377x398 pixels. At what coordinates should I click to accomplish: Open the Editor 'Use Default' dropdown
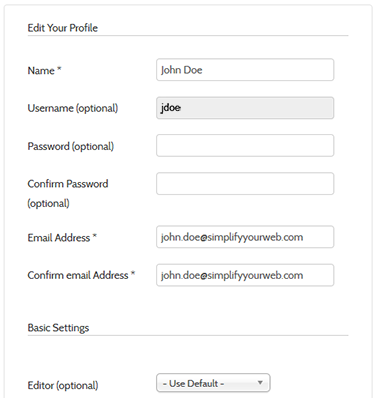click(213, 383)
